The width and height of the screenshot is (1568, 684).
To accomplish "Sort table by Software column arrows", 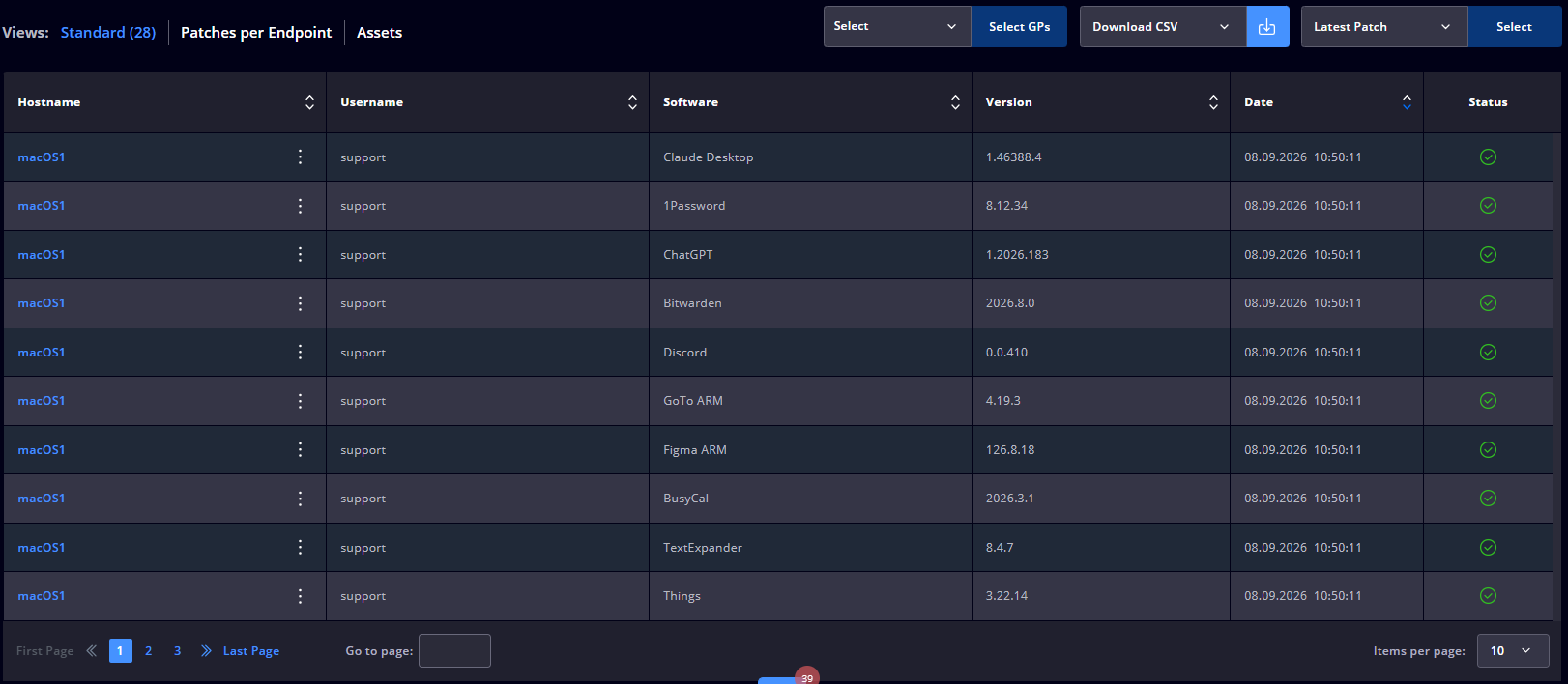I will point(955,102).
